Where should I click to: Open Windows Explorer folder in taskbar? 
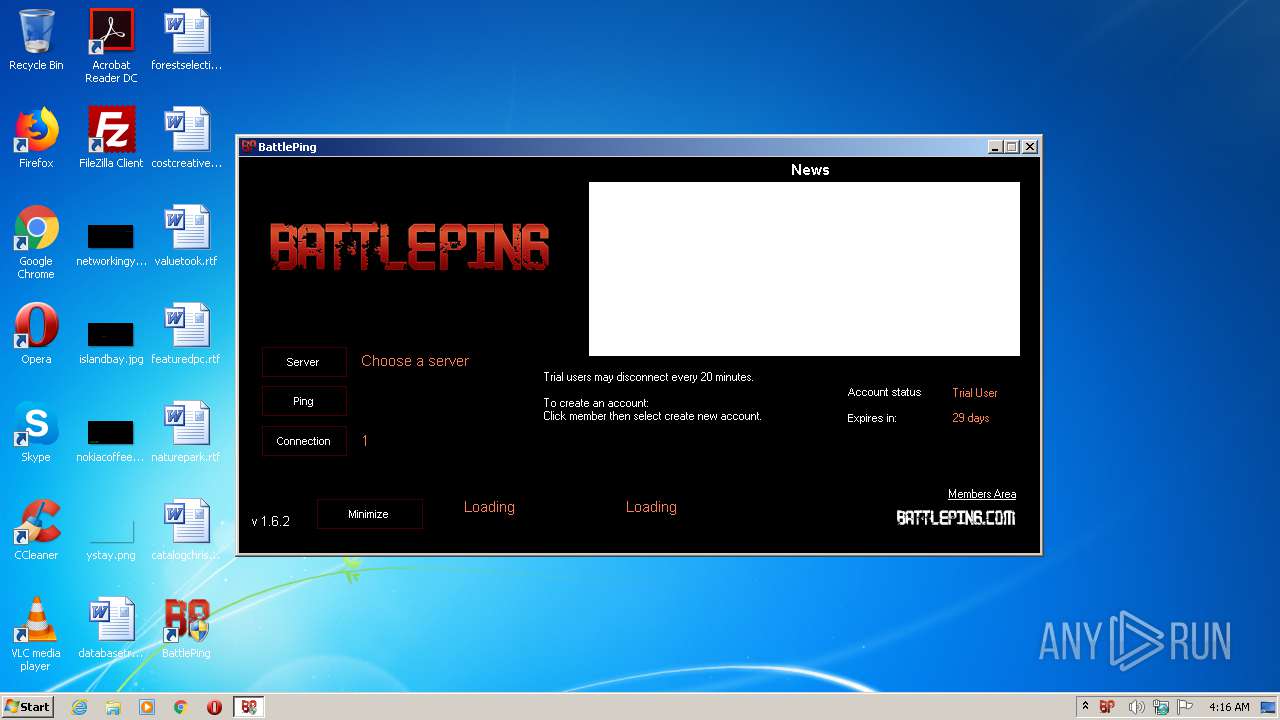(113, 707)
